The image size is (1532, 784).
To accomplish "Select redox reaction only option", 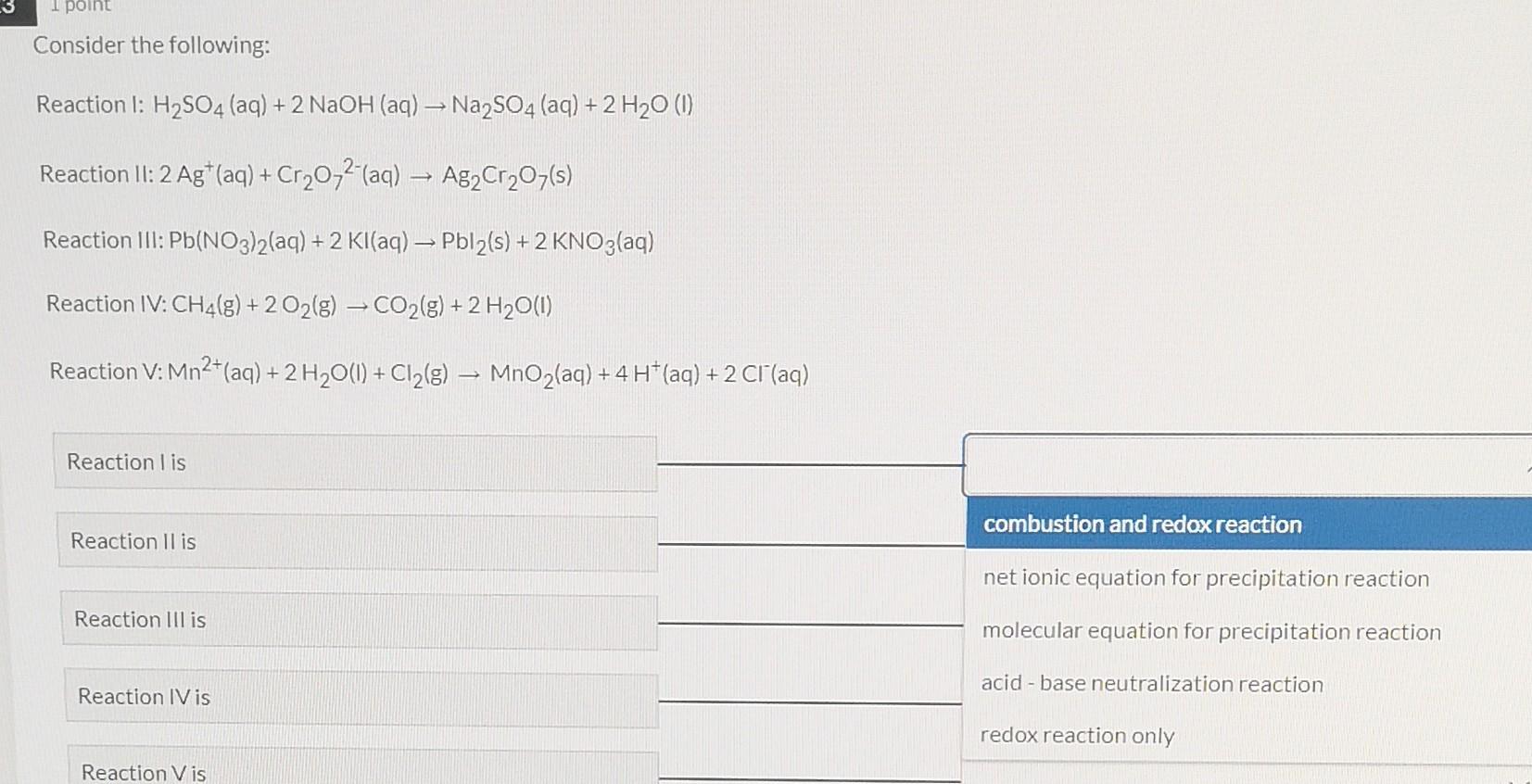I will [x=1077, y=735].
